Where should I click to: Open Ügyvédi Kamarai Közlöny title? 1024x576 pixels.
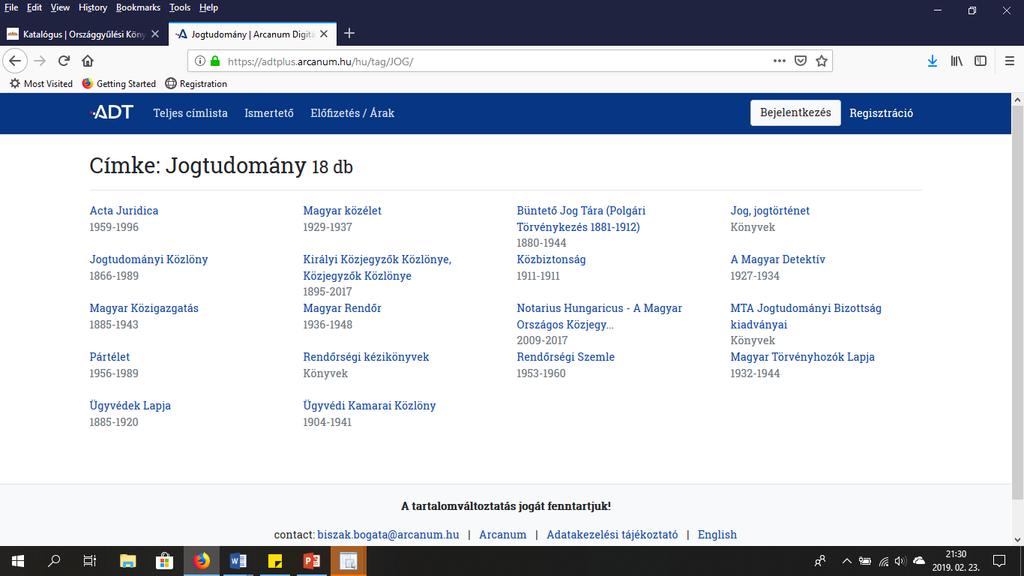point(369,406)
